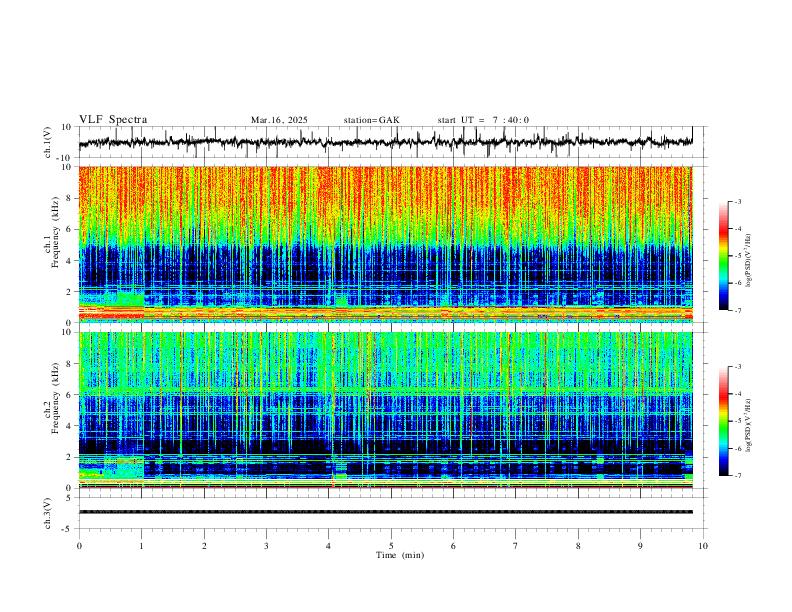This screenshot has width=792, height=612.
Task: Click the 'start UT = 7 :40: 0' text
Action: 483,120
